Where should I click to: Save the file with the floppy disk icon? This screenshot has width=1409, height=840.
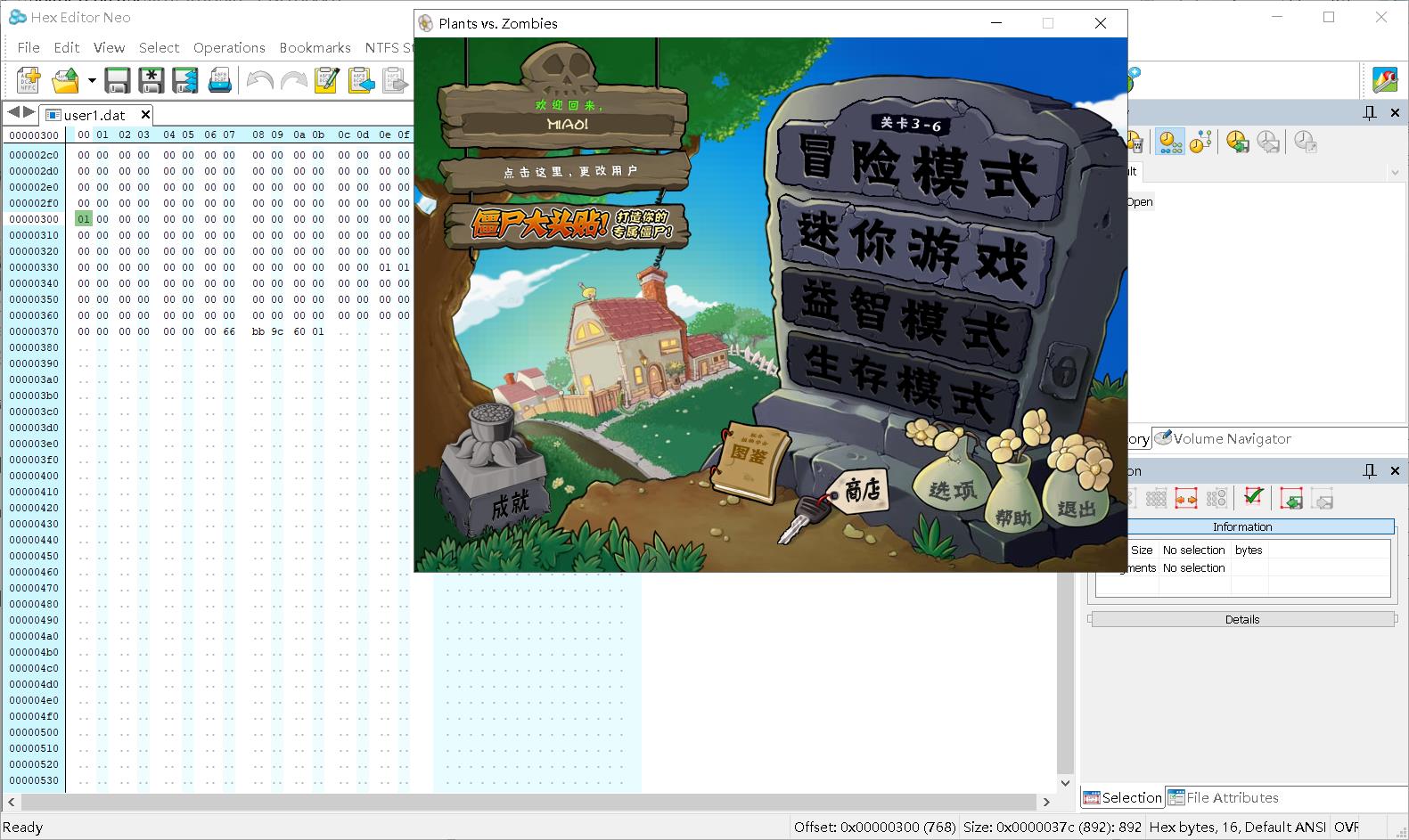(118, 80)
